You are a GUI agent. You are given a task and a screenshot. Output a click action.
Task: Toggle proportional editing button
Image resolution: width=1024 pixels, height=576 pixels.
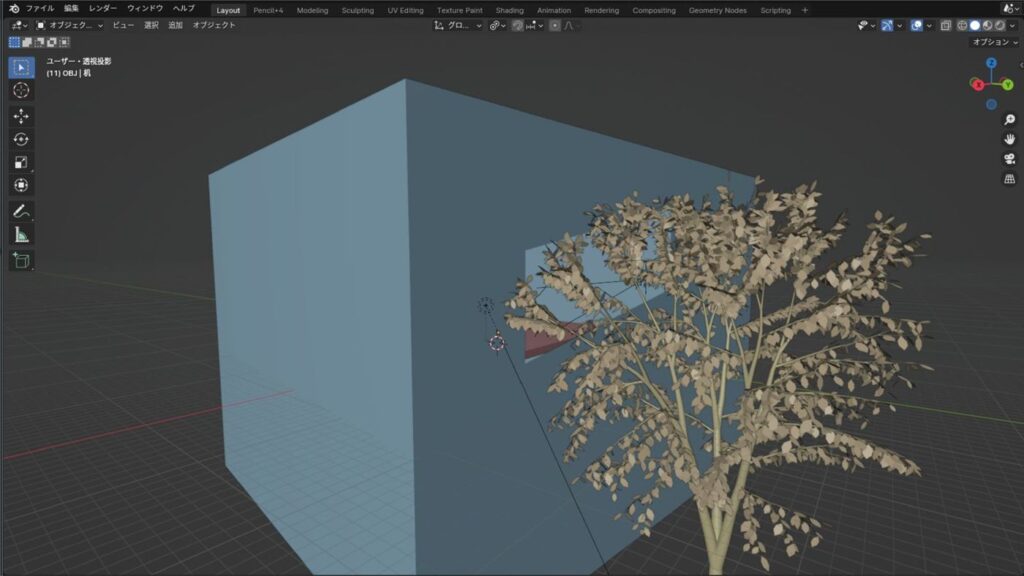click(554, 25)
